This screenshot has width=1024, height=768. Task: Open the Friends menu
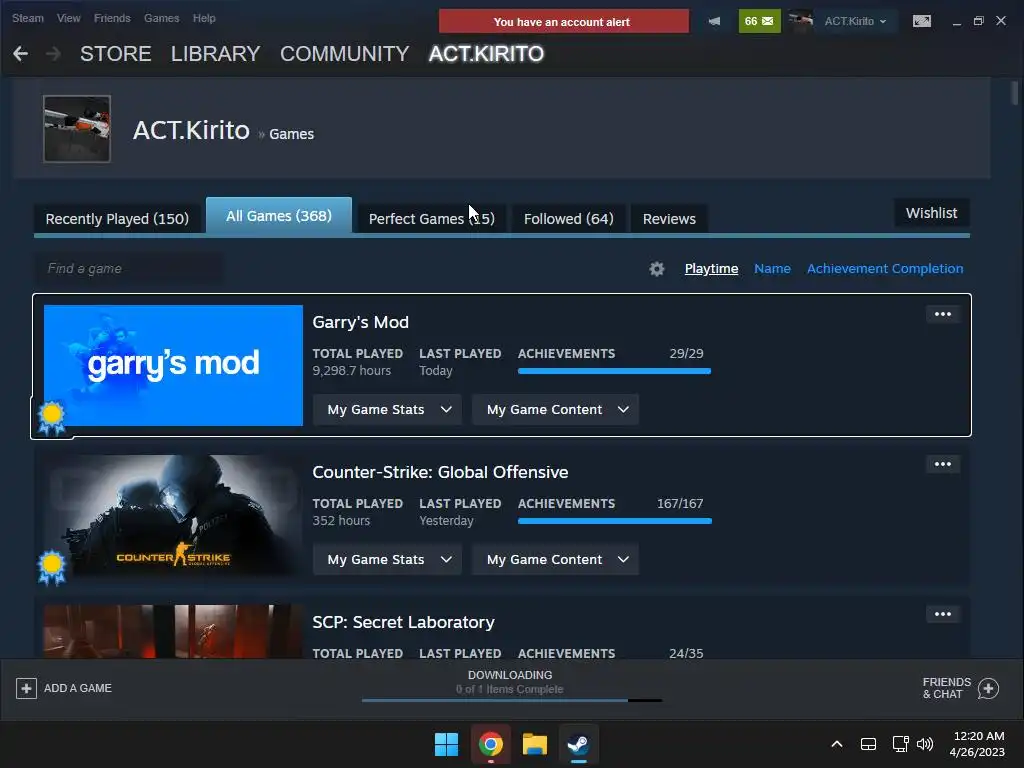112,18
